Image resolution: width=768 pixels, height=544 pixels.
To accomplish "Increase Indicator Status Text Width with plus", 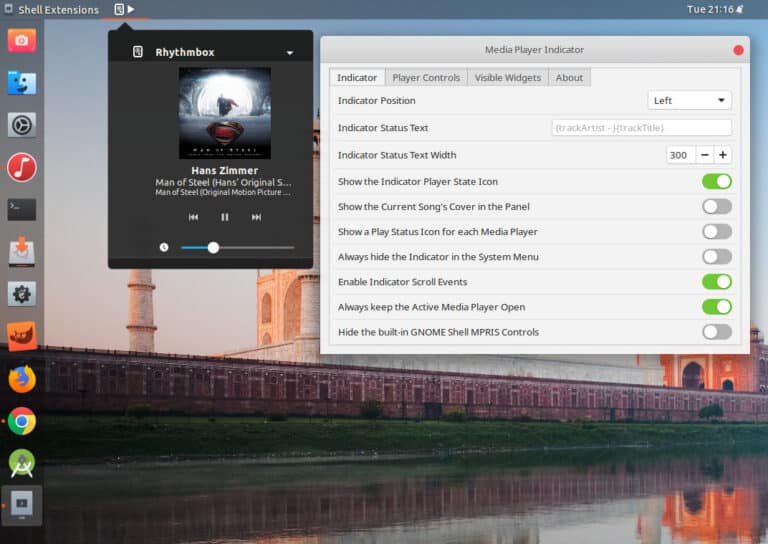I will [722, 155].
